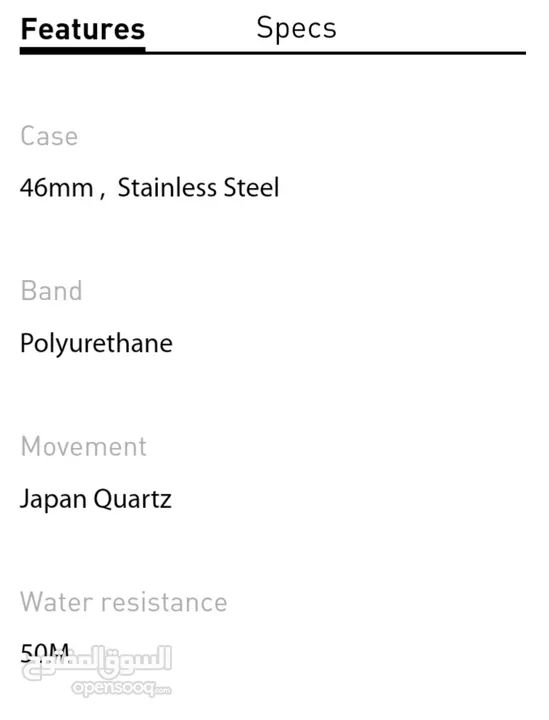Click the word Steel
The width and height of the screenshot is (549, 720).
click(x=251, y=187)
